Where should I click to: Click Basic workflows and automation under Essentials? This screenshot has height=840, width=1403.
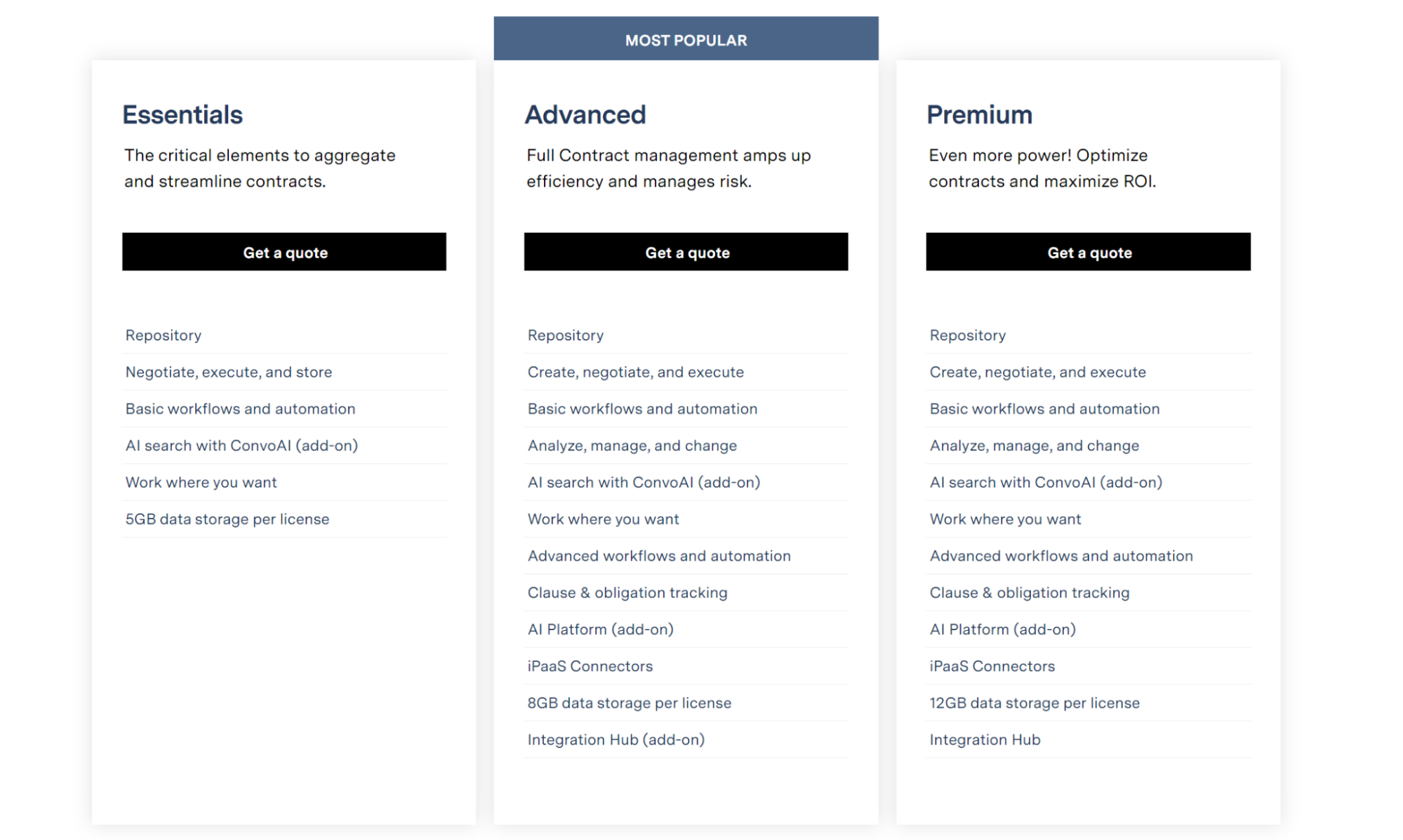pyautogui.click(x=240, y=408)
